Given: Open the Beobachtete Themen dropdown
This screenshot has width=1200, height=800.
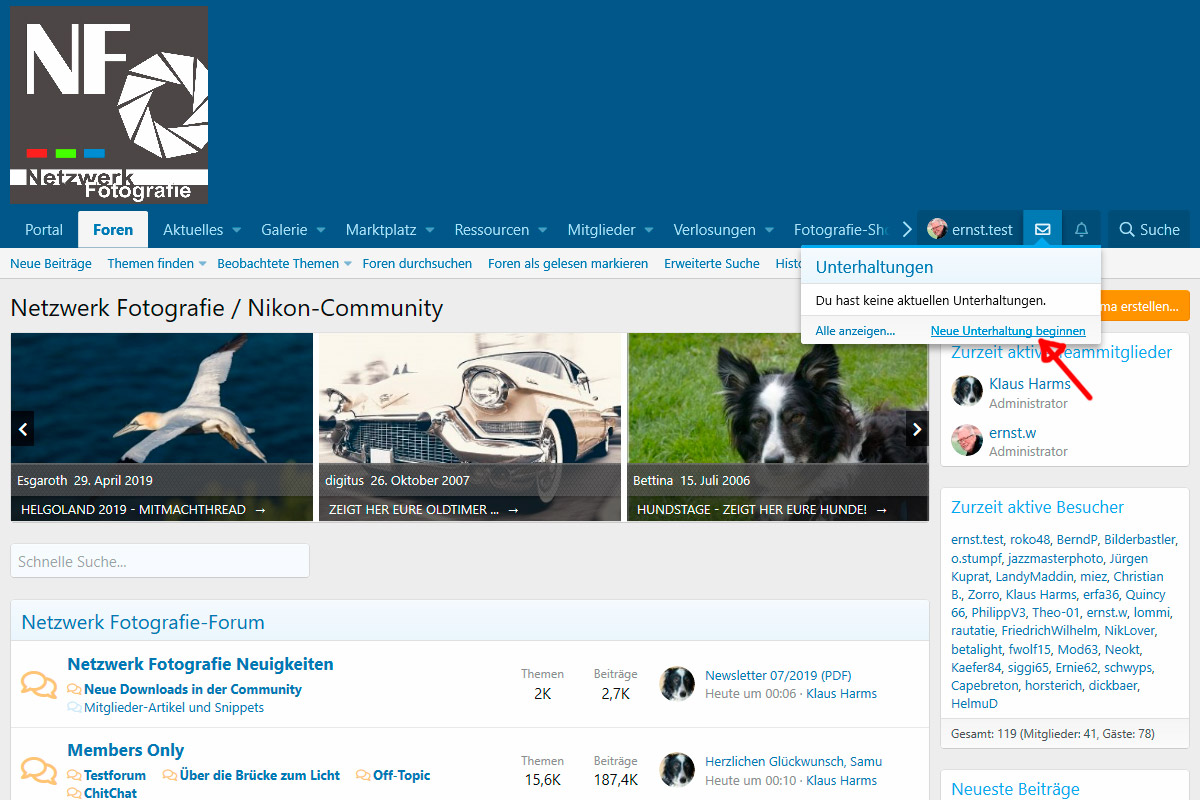Looking at the screenshot, I should (284, 263).
